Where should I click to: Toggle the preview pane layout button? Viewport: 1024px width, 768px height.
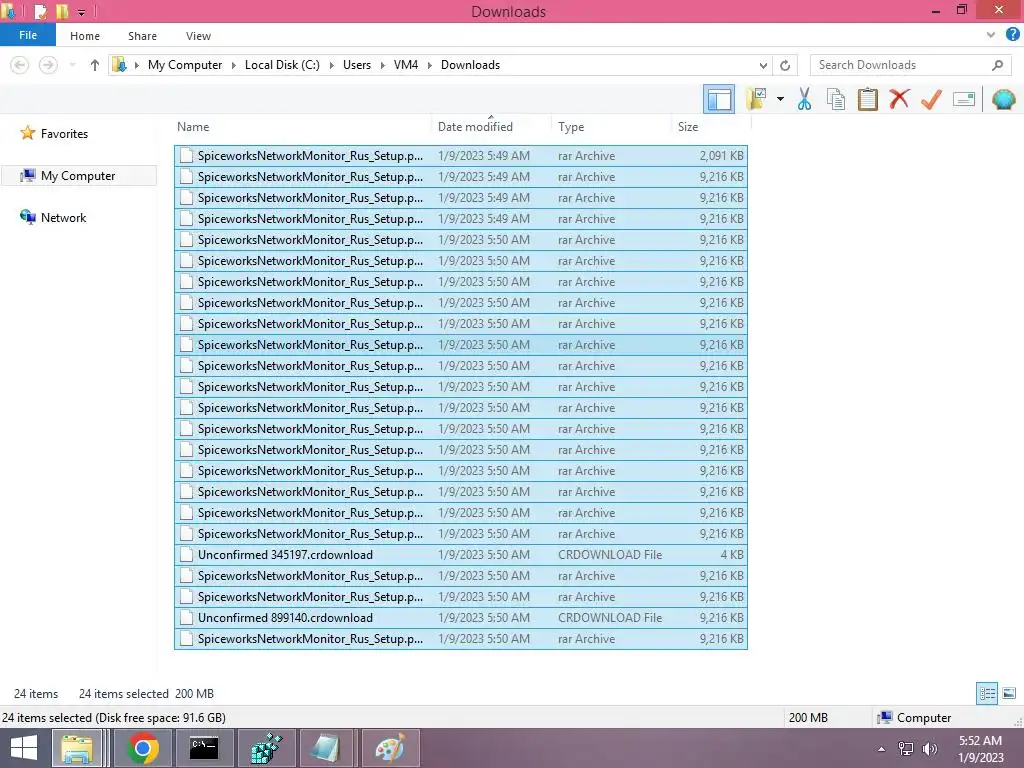pos(719,99)
